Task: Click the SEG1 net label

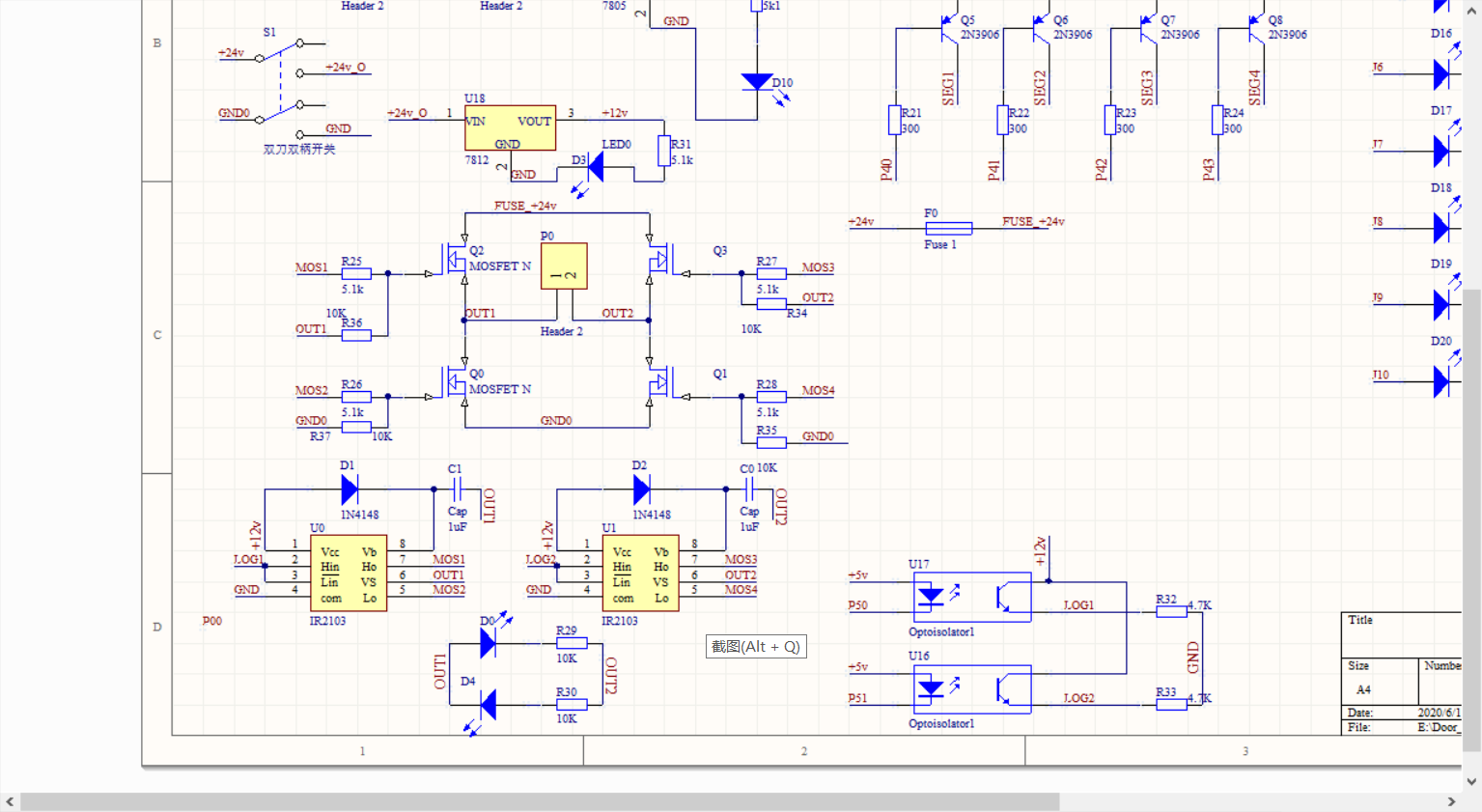Action: click(x=948, y=88)
